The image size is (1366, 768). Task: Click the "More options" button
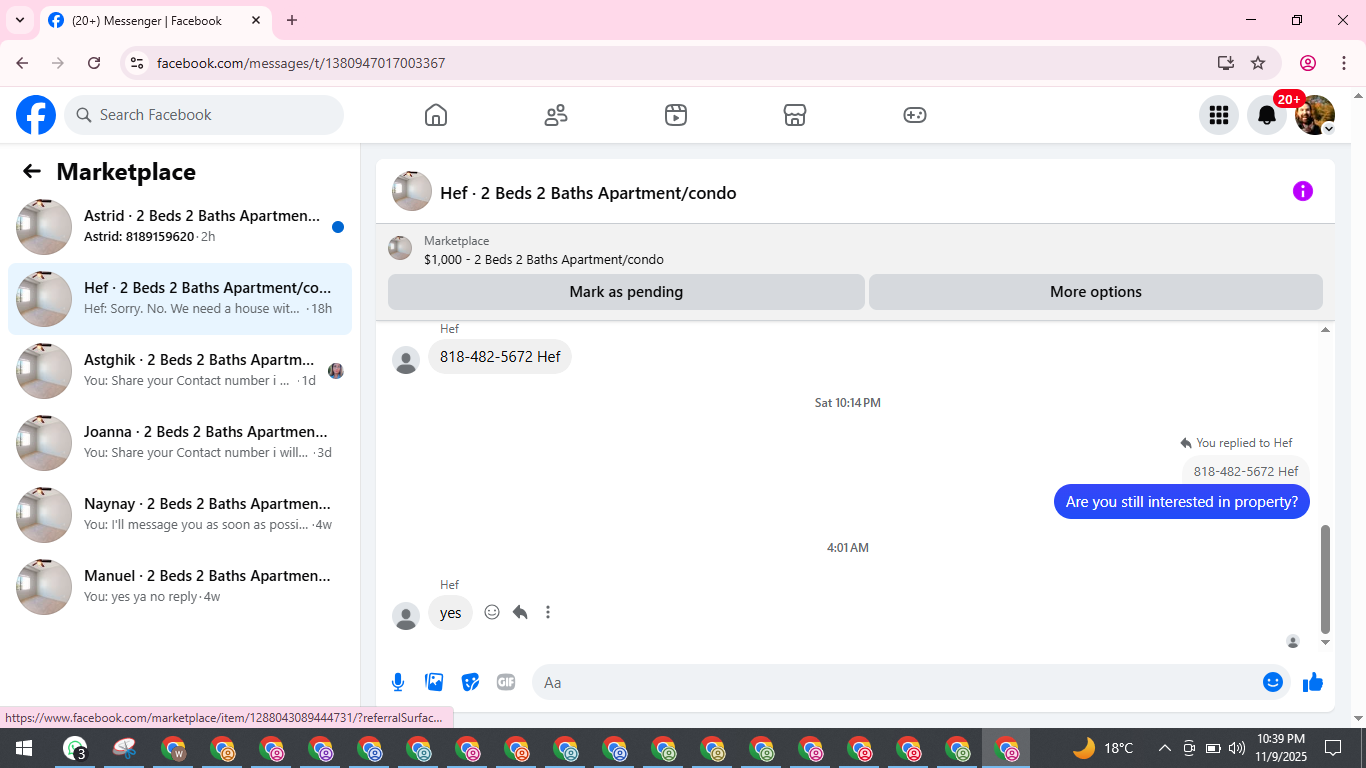(1096, 292)
